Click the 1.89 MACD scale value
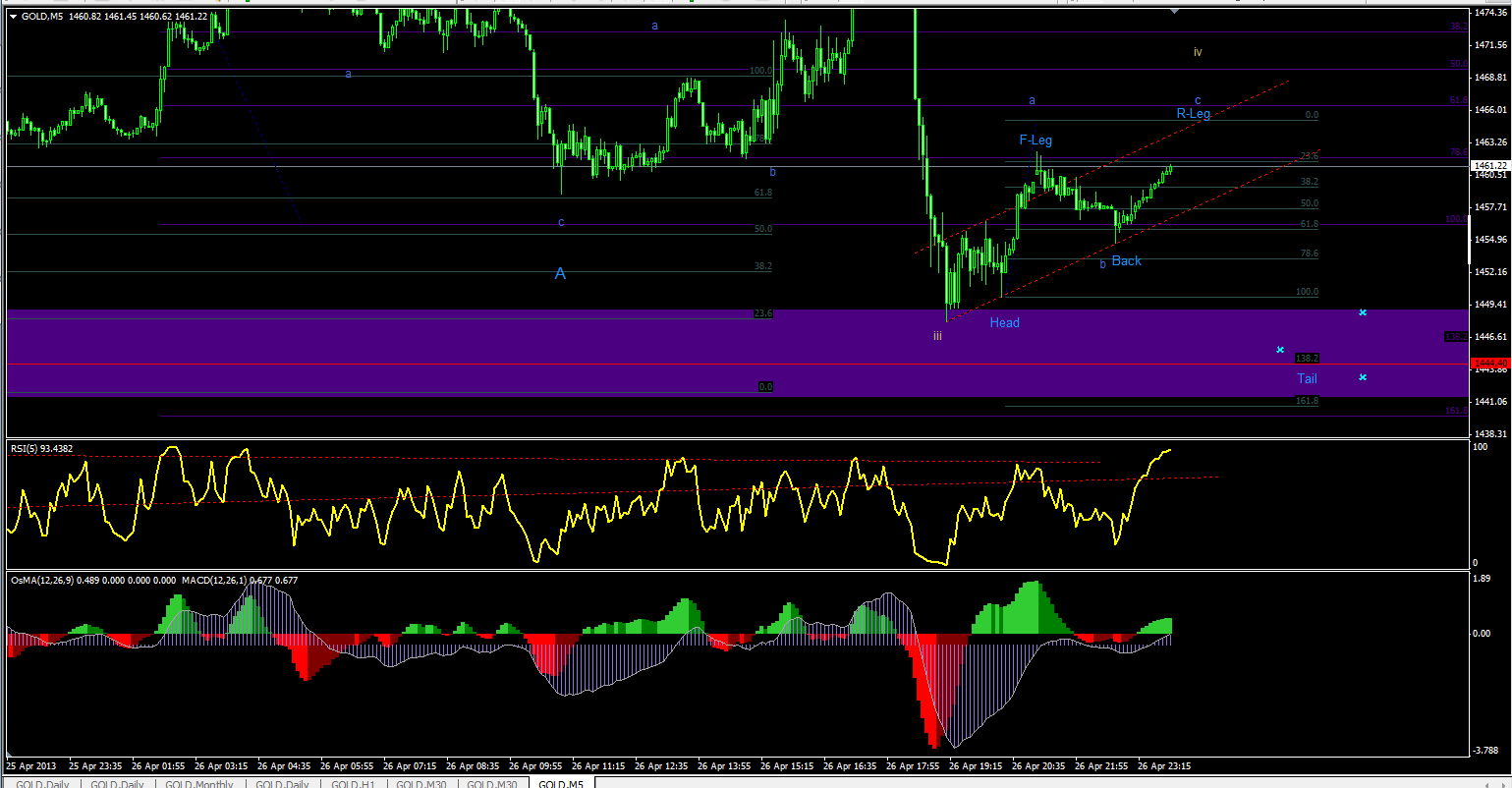This screenshot has width=1512, height=788. [1483, 579]
